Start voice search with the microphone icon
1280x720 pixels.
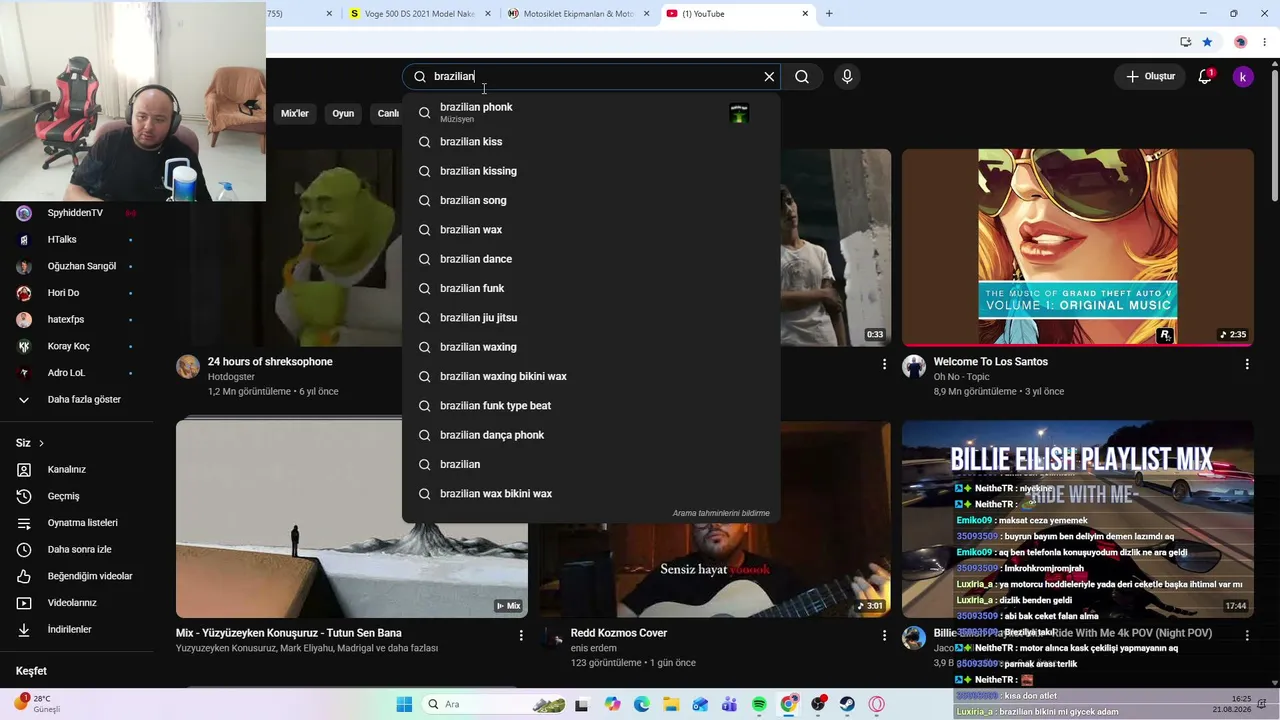tap(847, 77)
